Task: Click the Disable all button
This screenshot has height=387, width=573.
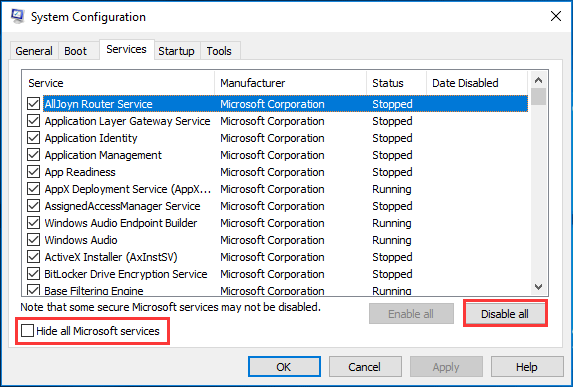Action: 505,314
